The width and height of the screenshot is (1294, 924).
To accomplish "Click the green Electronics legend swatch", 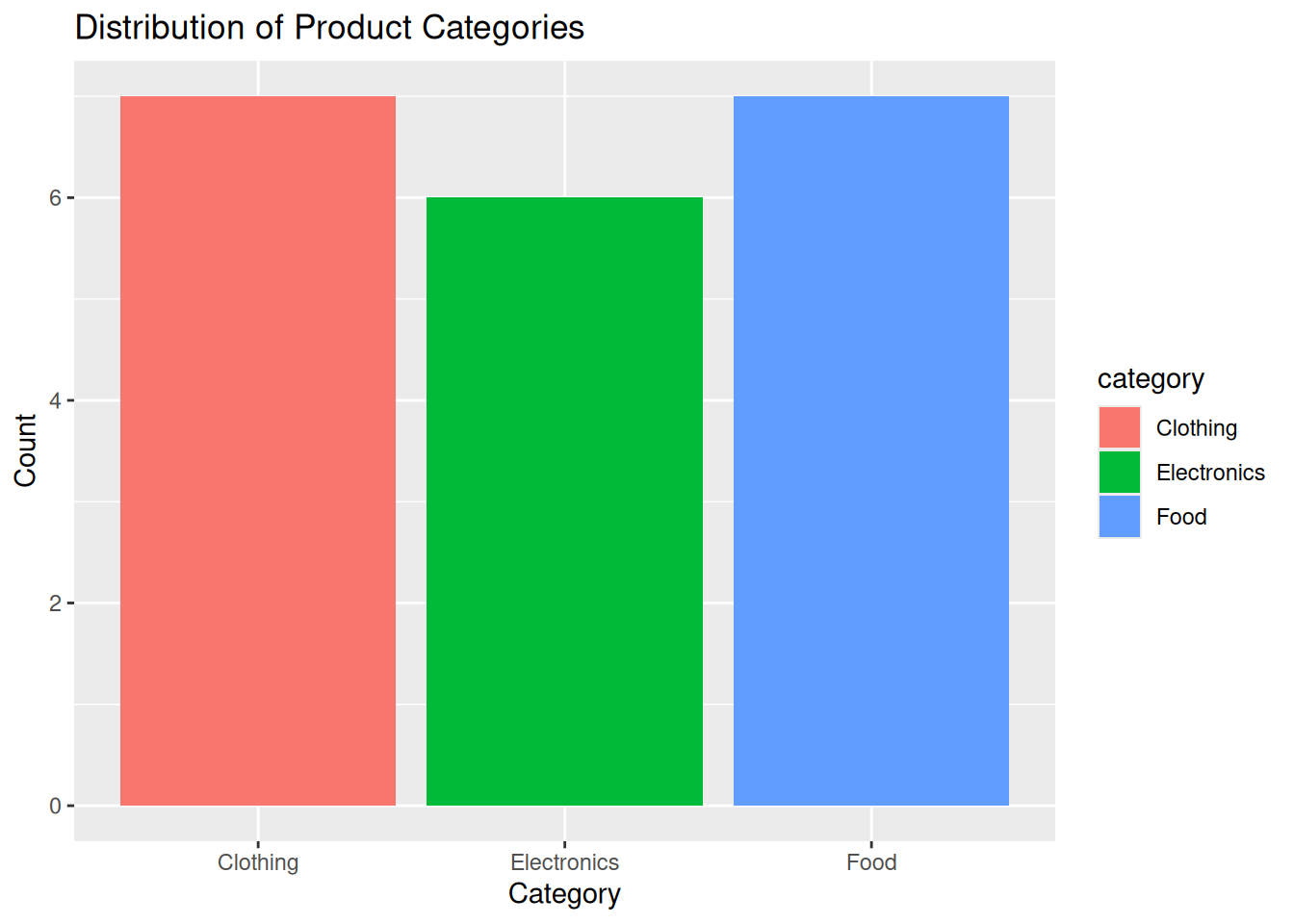I will pyautogui.click(x=1119, y=472).
